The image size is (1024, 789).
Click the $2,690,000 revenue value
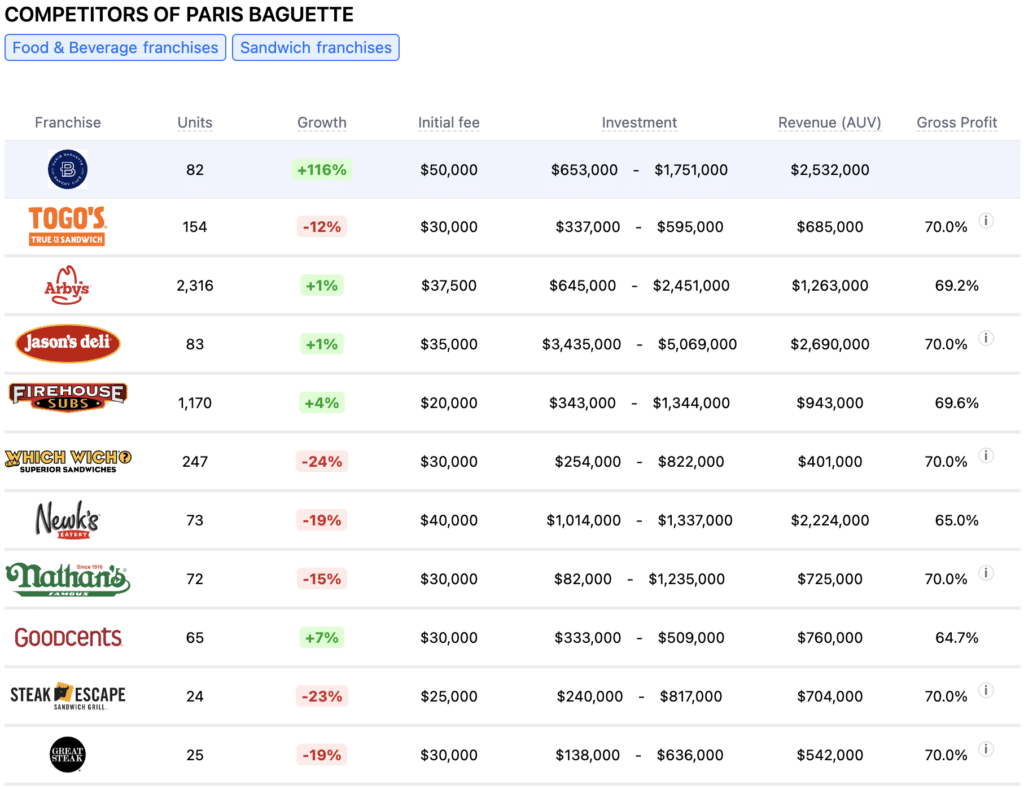[829, 344]
